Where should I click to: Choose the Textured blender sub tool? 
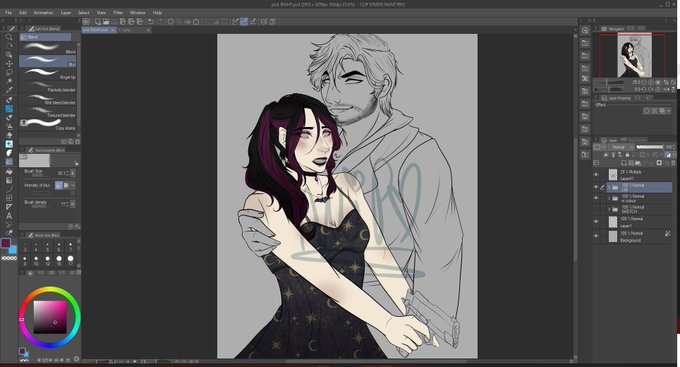(48, 111)
